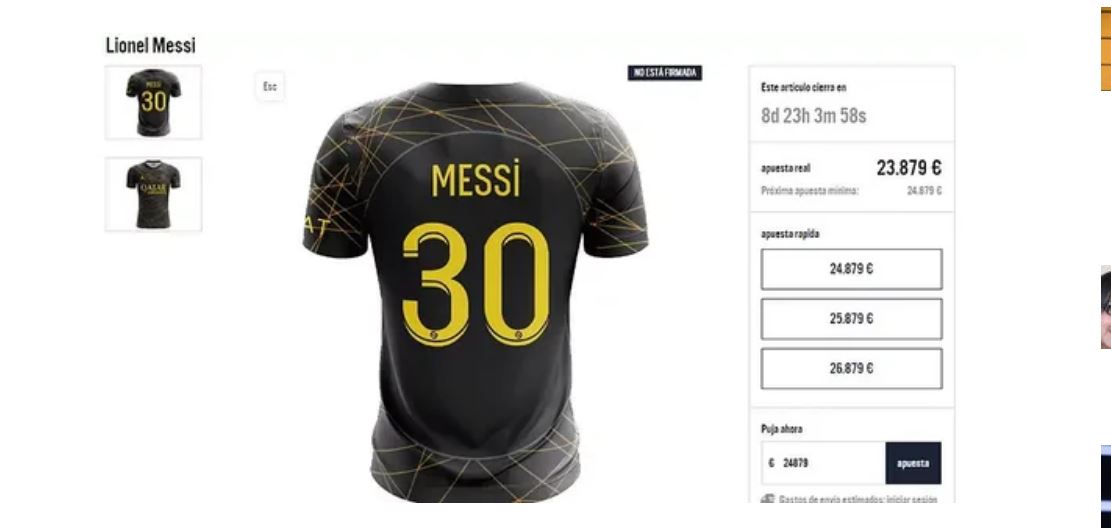Focus the Puja ahora bid amount field

[x=823, y=463]
